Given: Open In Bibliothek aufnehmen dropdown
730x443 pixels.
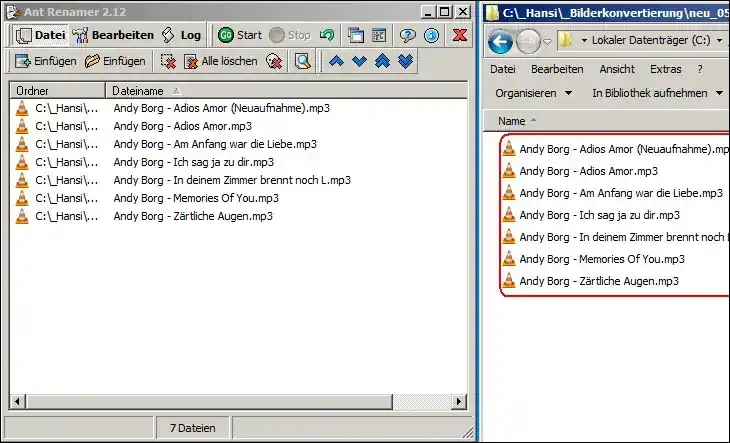Looking at the screenshot, I should [657, 93].
